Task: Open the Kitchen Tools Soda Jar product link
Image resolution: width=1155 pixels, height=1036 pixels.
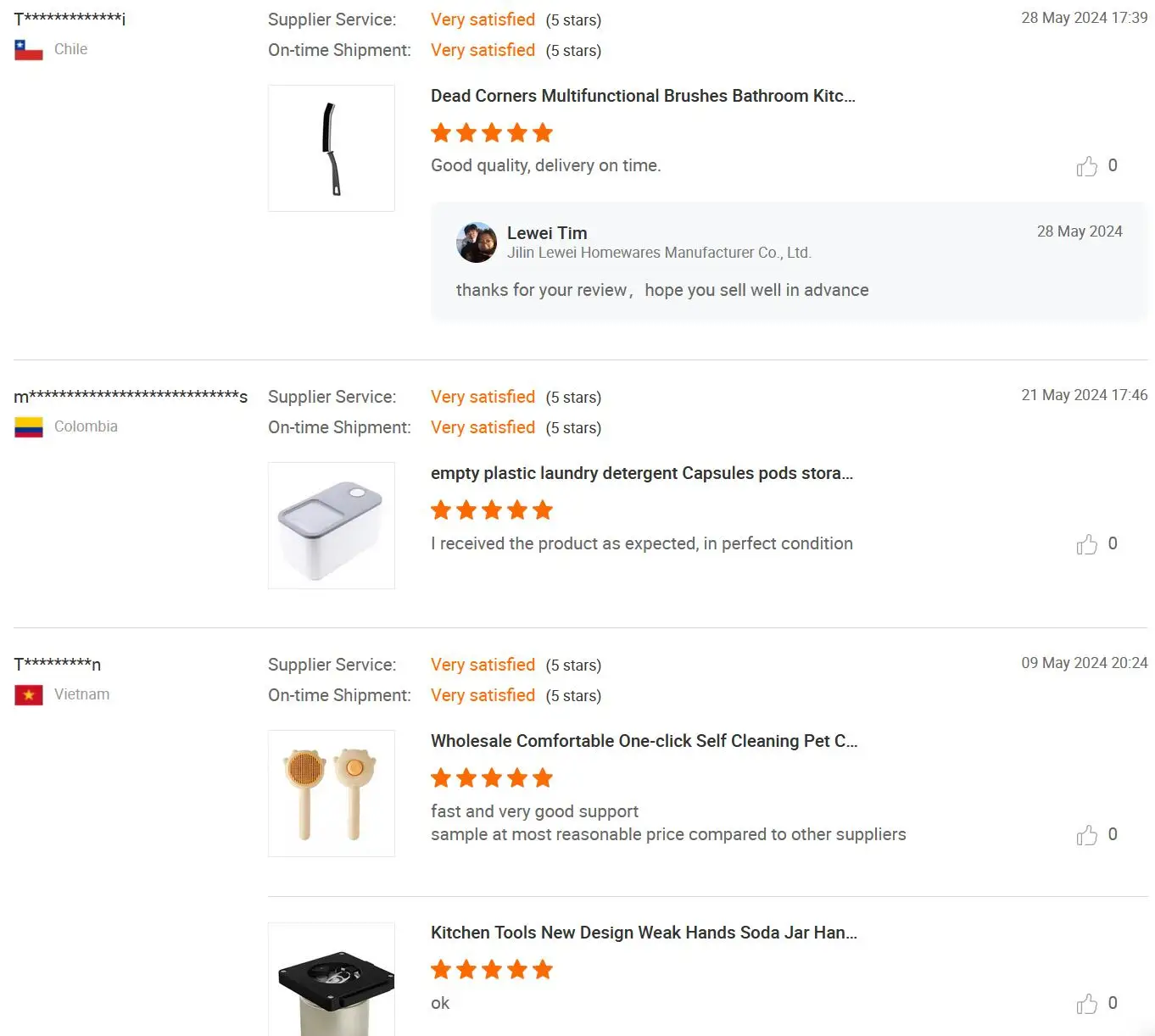Action: (644, 933)
